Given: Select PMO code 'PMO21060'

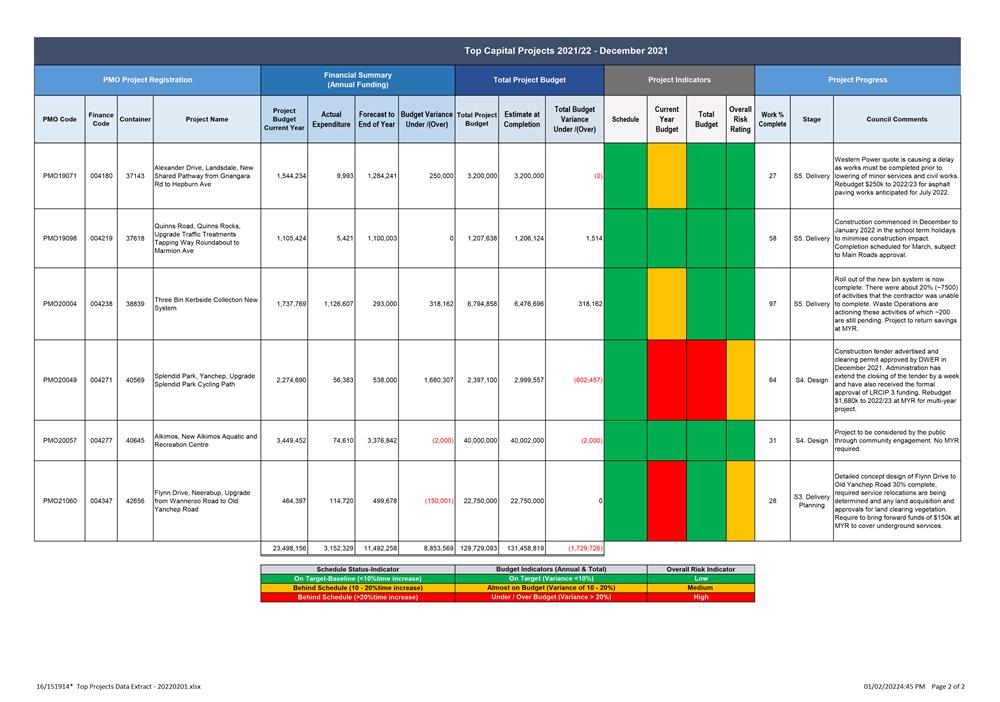Looking at the screenshot, I should (x=59, y=501).
